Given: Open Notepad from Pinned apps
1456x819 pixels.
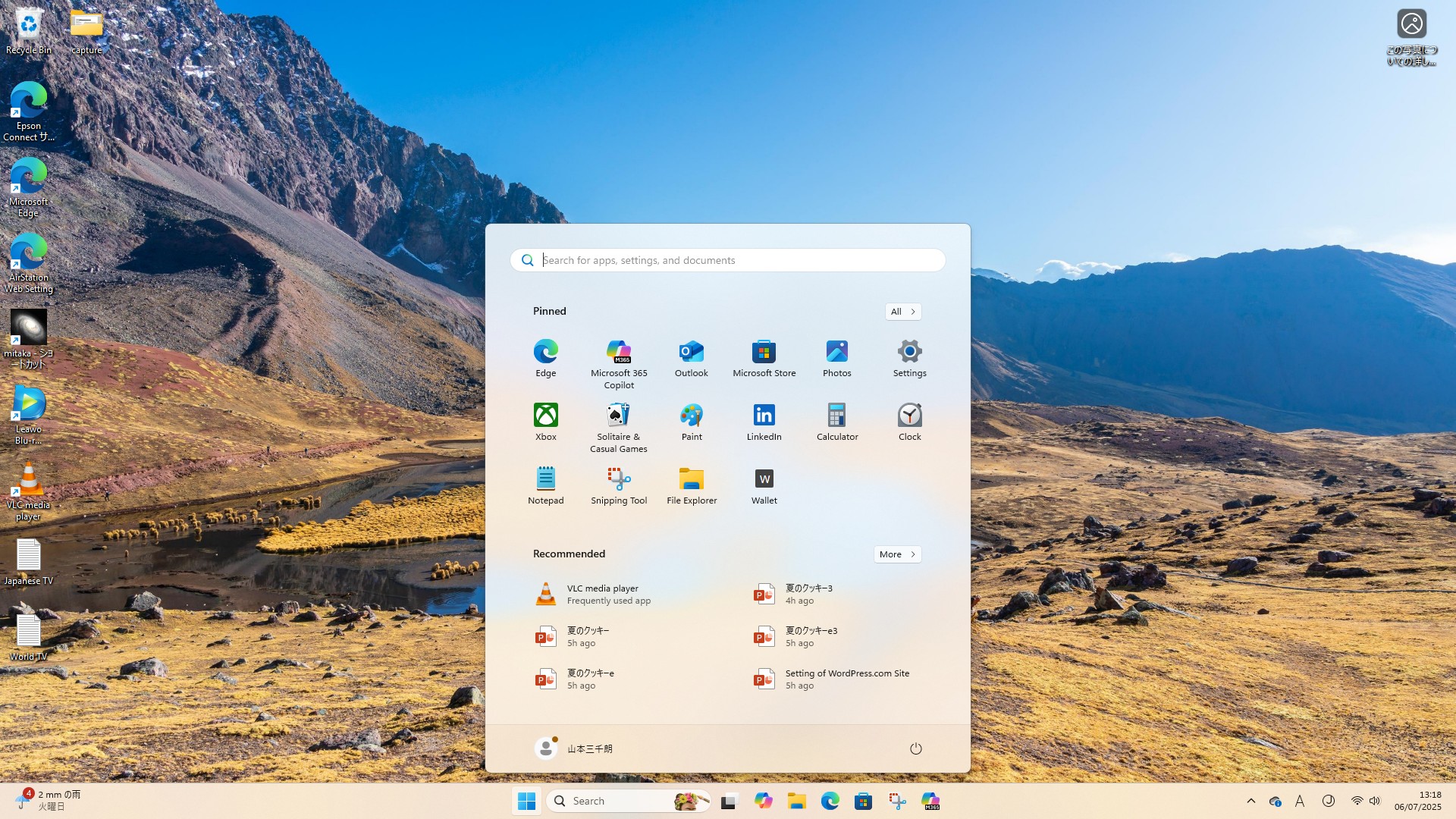Looking at the screenshot, I should [x=545, y=486].
